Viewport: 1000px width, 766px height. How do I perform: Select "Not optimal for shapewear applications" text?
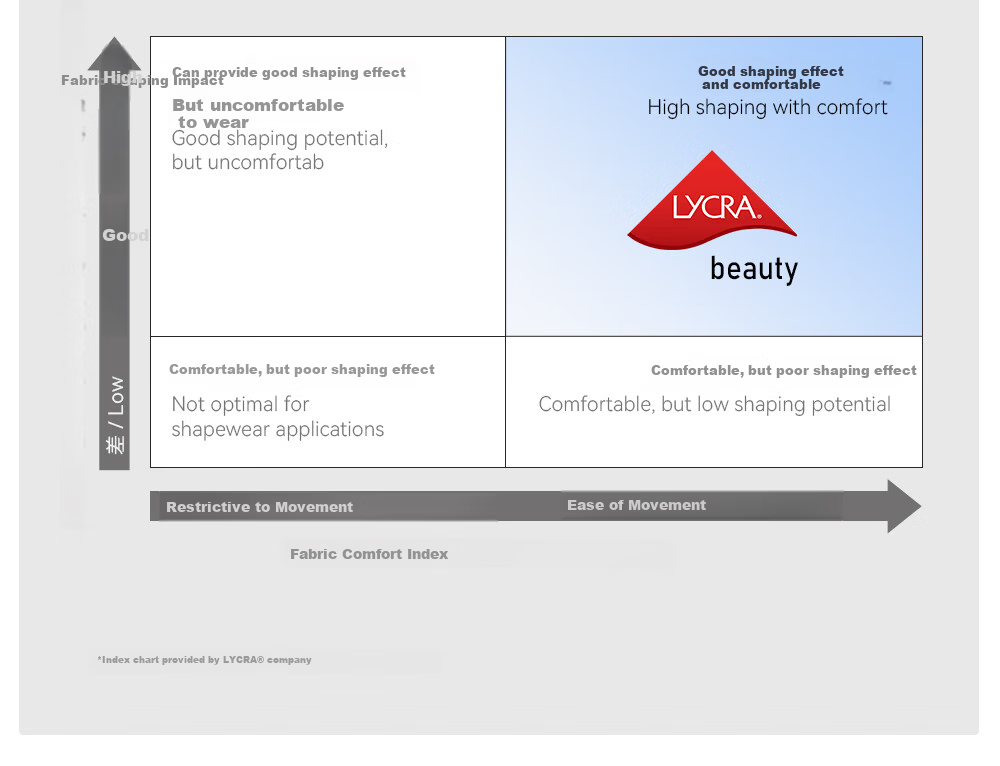pyautogui.click(x=277, y=416)
